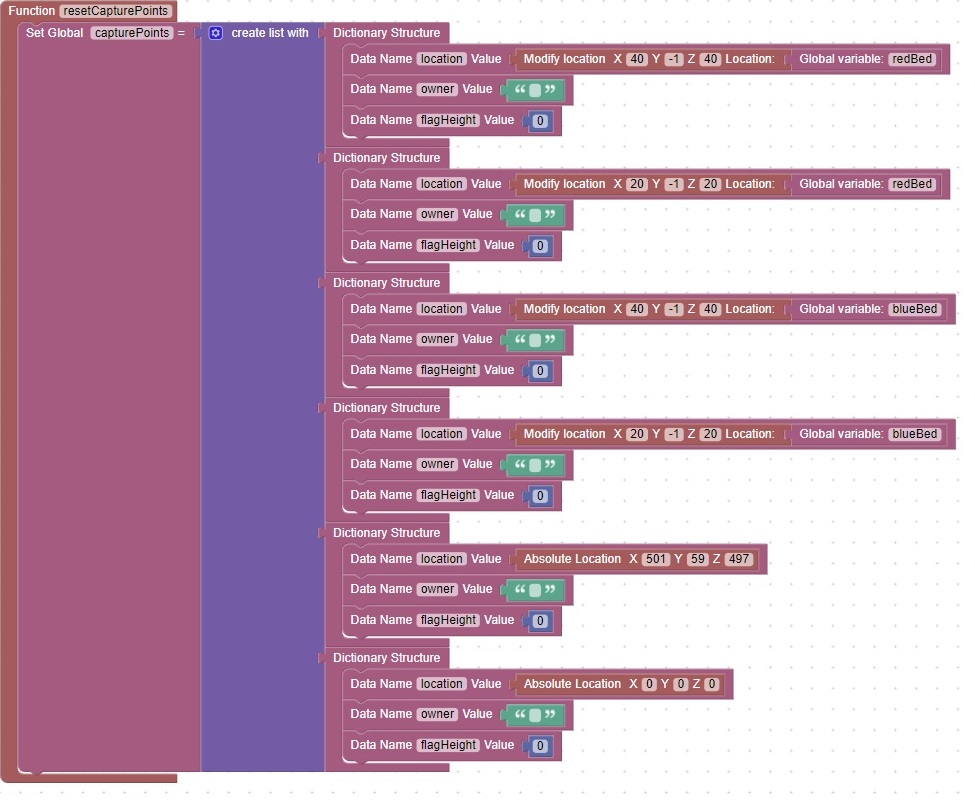Click the opening quote icon in first owner text
The height and width of the screenshot is (801, 975).
point(519,90)
